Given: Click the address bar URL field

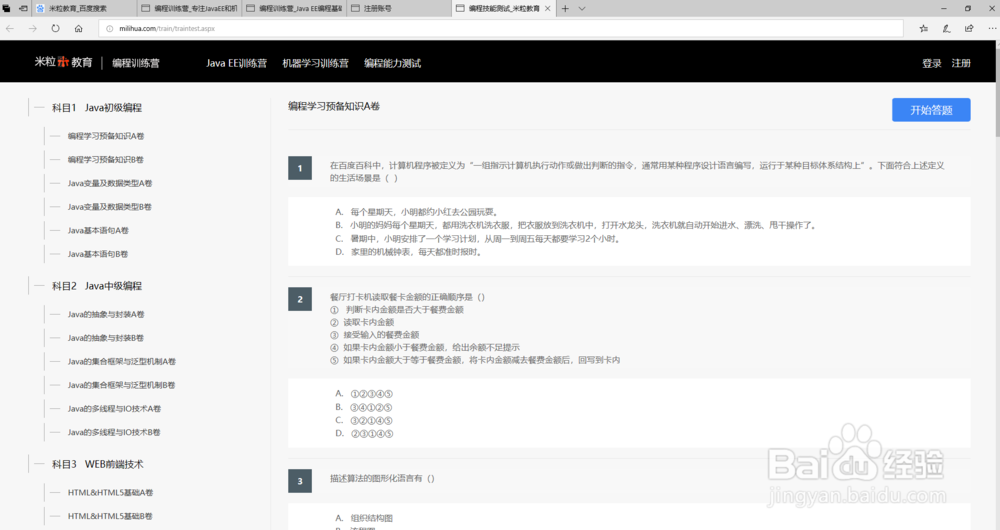Looking at the screenshot, I should [501, 29].
